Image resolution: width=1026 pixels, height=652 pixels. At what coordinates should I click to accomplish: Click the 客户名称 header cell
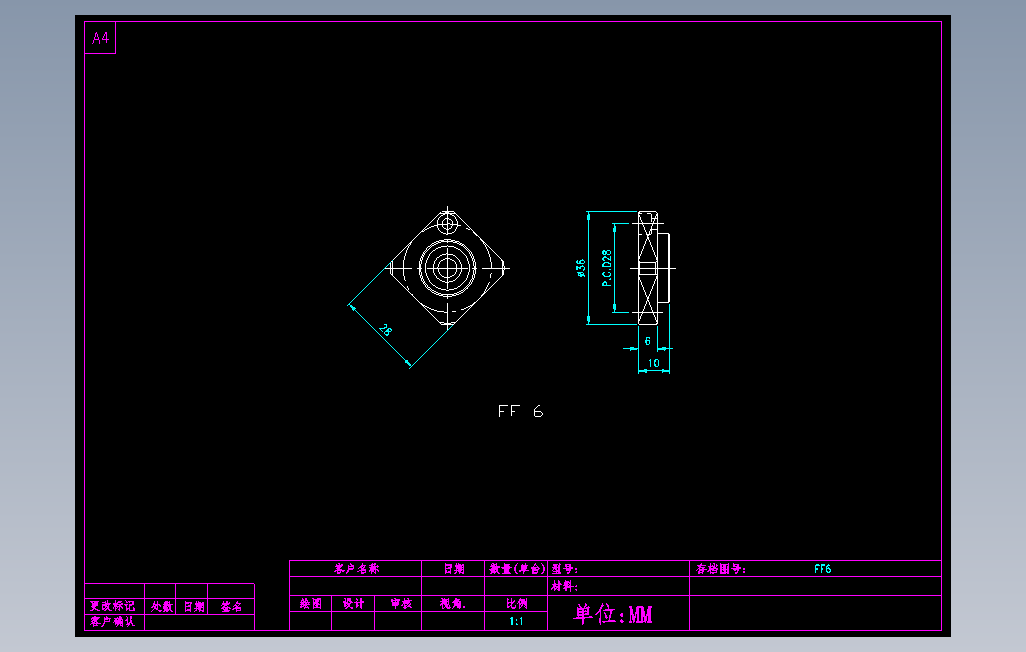pyautogui.click(x=356, y=568)
